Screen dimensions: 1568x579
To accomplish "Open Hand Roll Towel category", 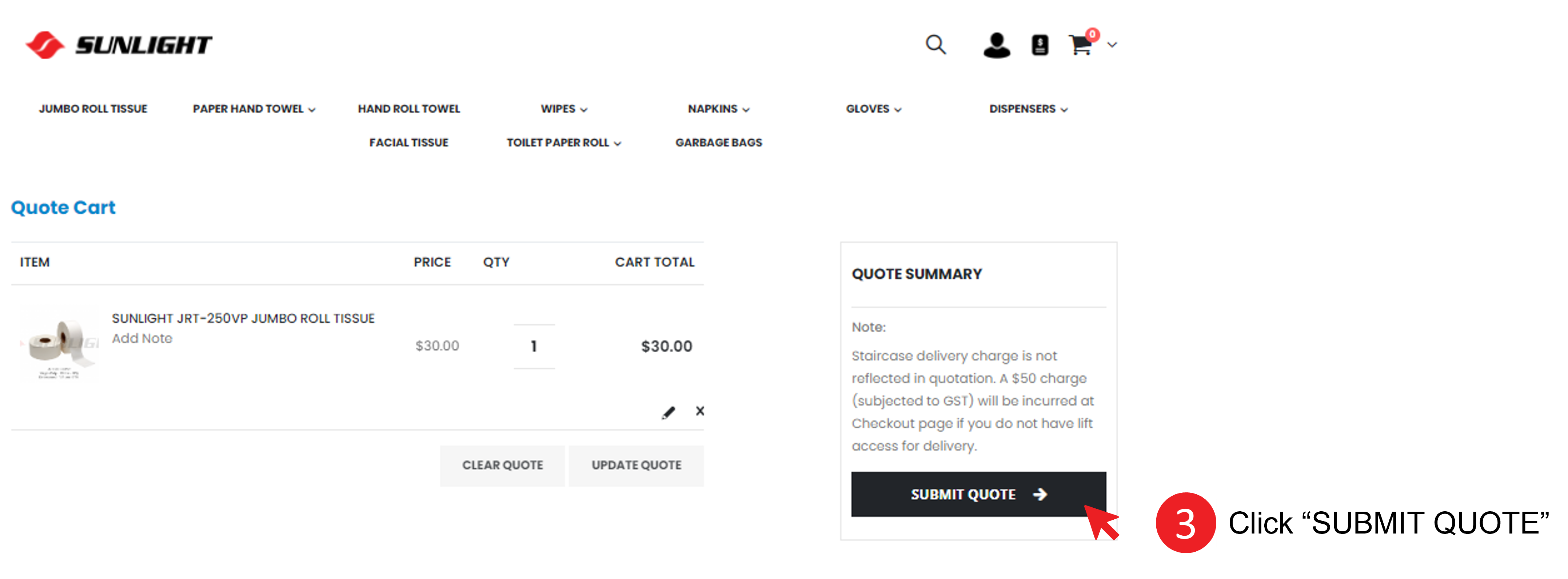I will pyautogui.click(x=409, y=109).
